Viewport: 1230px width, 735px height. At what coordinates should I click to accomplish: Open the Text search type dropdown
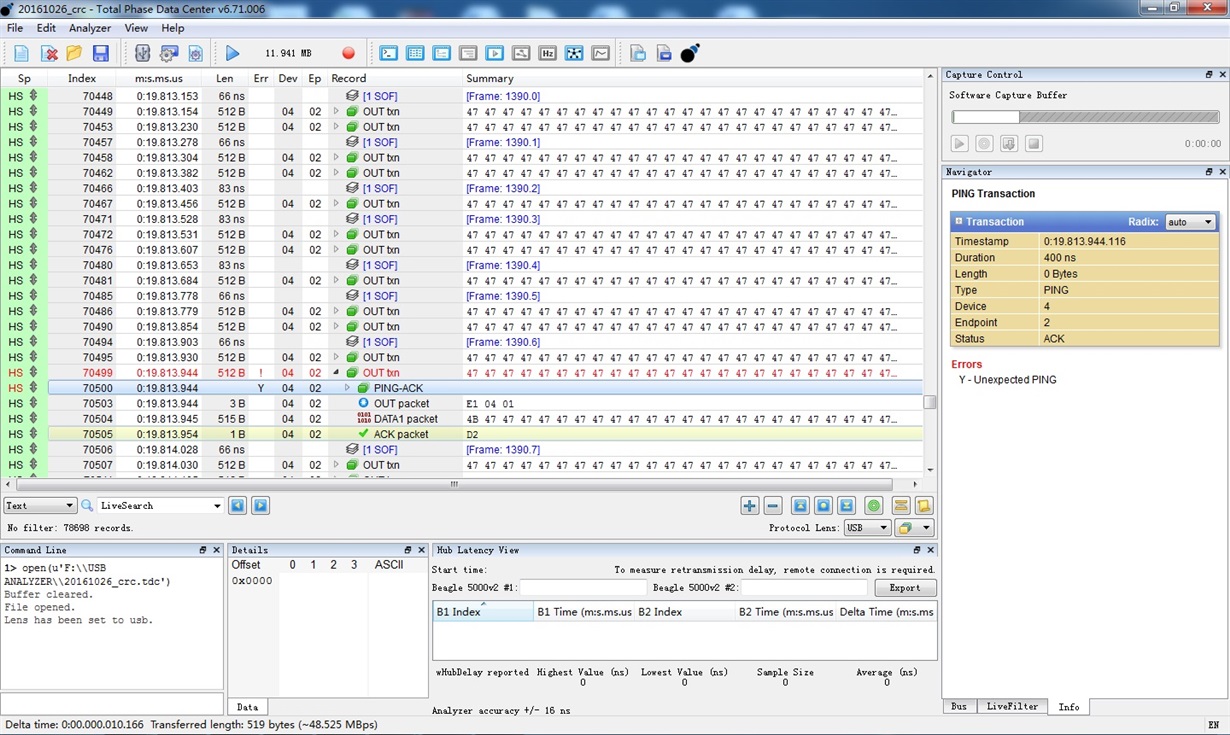pyautogui.click(x=40, y=506)
